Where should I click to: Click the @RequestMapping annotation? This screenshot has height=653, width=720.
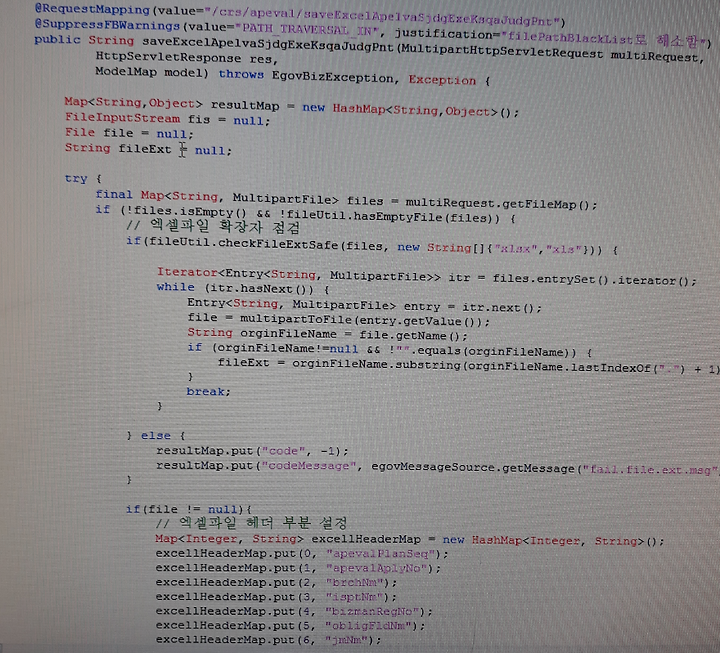point(92,9)
